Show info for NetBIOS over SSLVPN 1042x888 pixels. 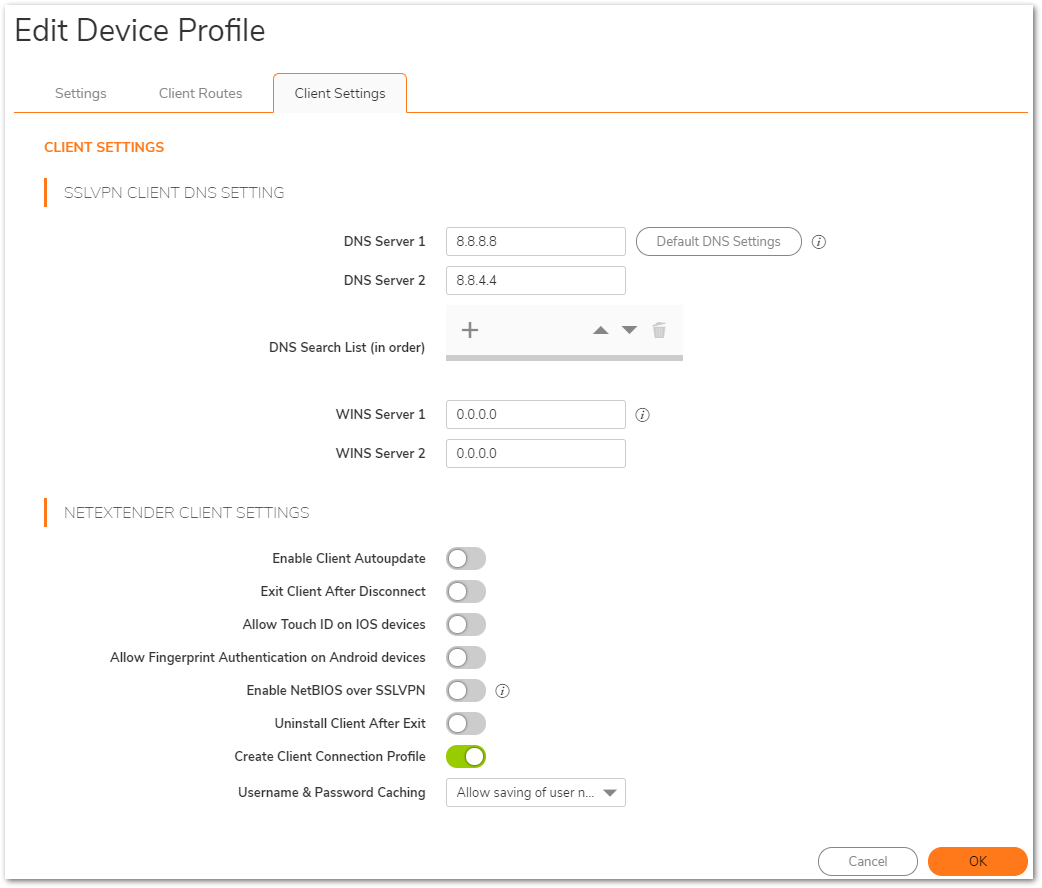(x=504, y=691)
